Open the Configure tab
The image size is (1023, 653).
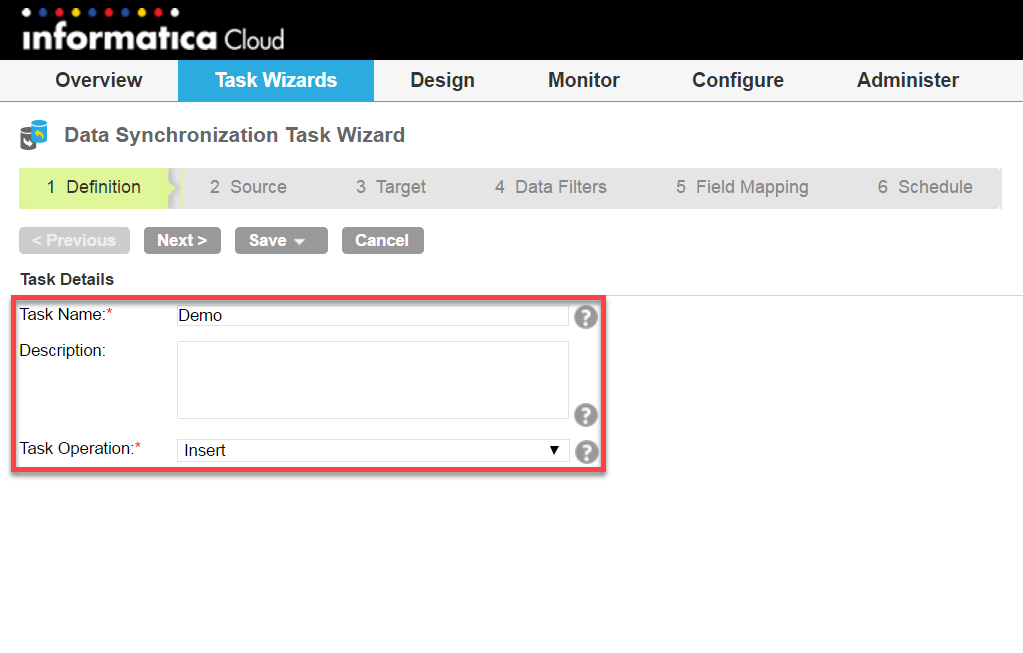coord(738,80)
